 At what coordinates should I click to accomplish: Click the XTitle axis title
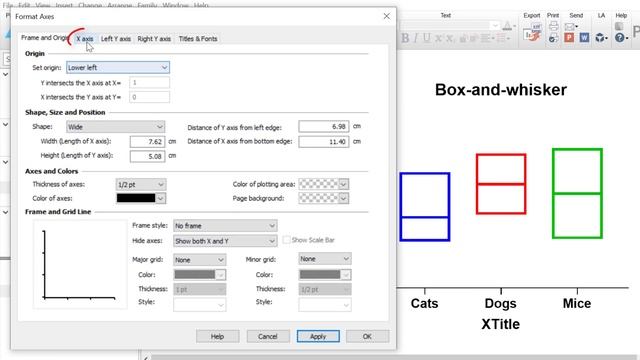click(x=500, y=324)
